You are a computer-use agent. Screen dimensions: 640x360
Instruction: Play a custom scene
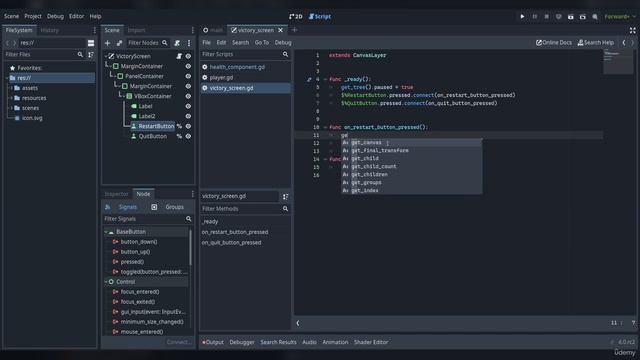[x=583, y=17]
